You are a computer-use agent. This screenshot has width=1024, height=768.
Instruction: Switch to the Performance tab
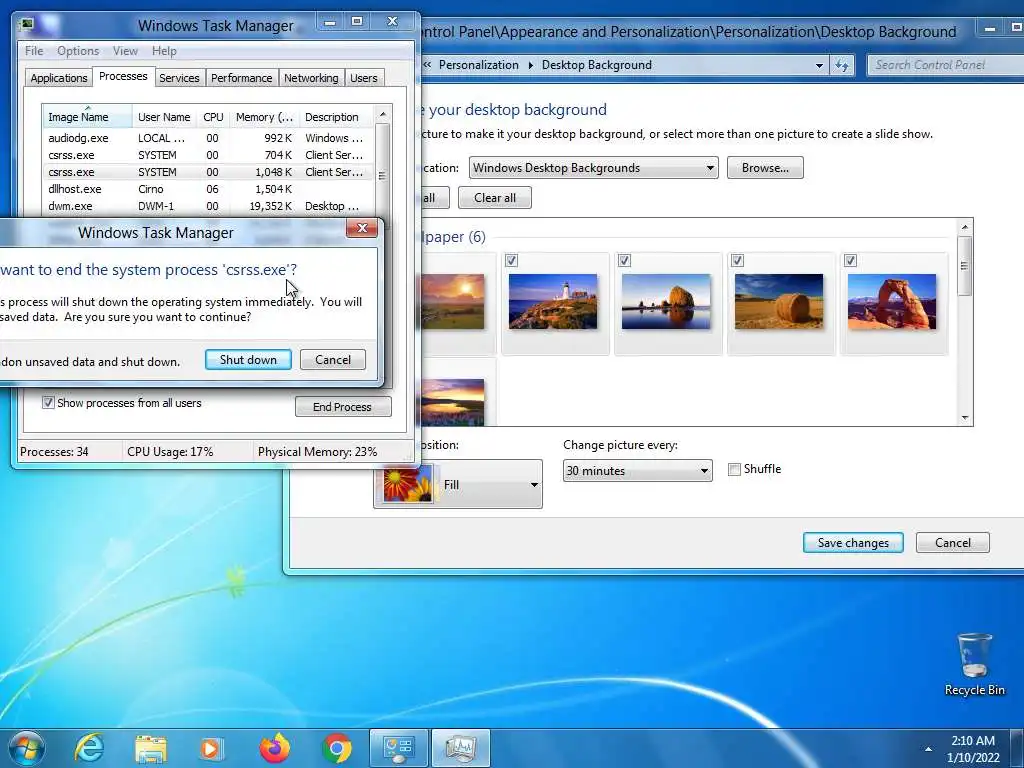tap(241, 78)
